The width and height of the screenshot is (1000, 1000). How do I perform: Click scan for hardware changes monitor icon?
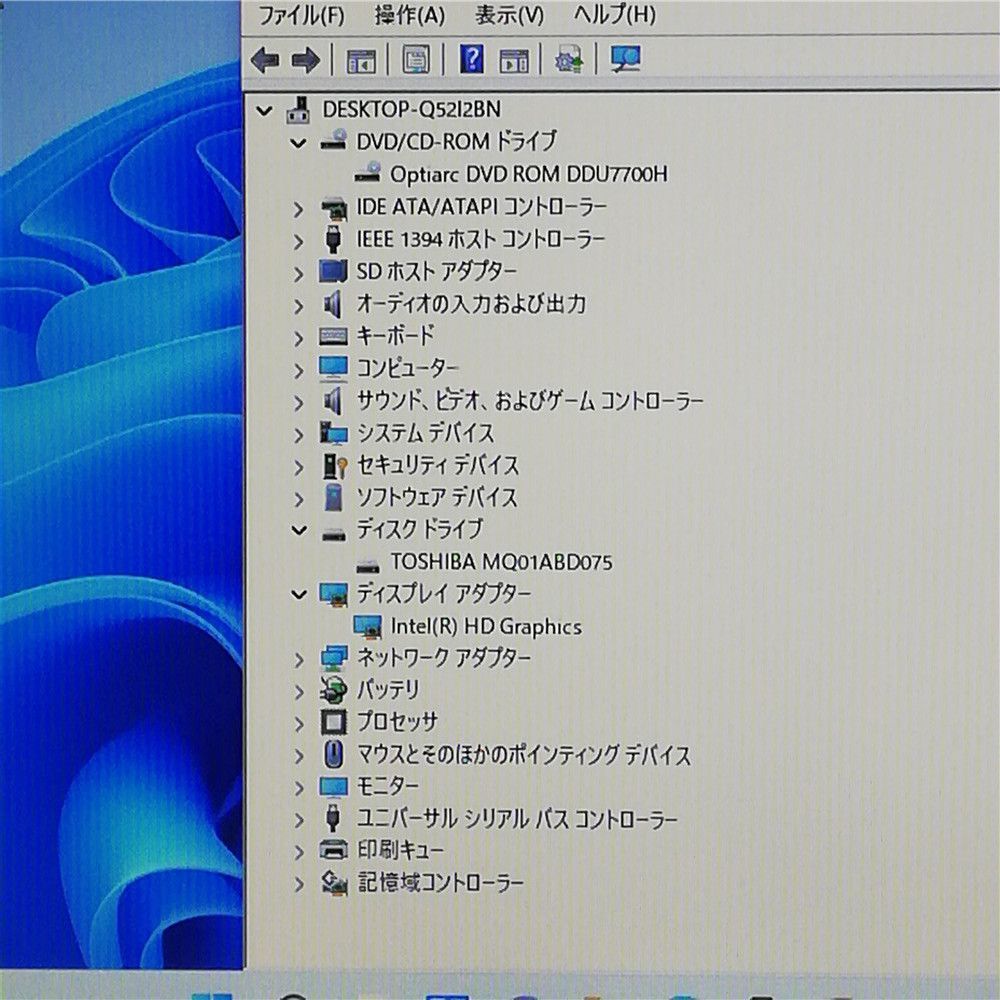click(626, 59)
